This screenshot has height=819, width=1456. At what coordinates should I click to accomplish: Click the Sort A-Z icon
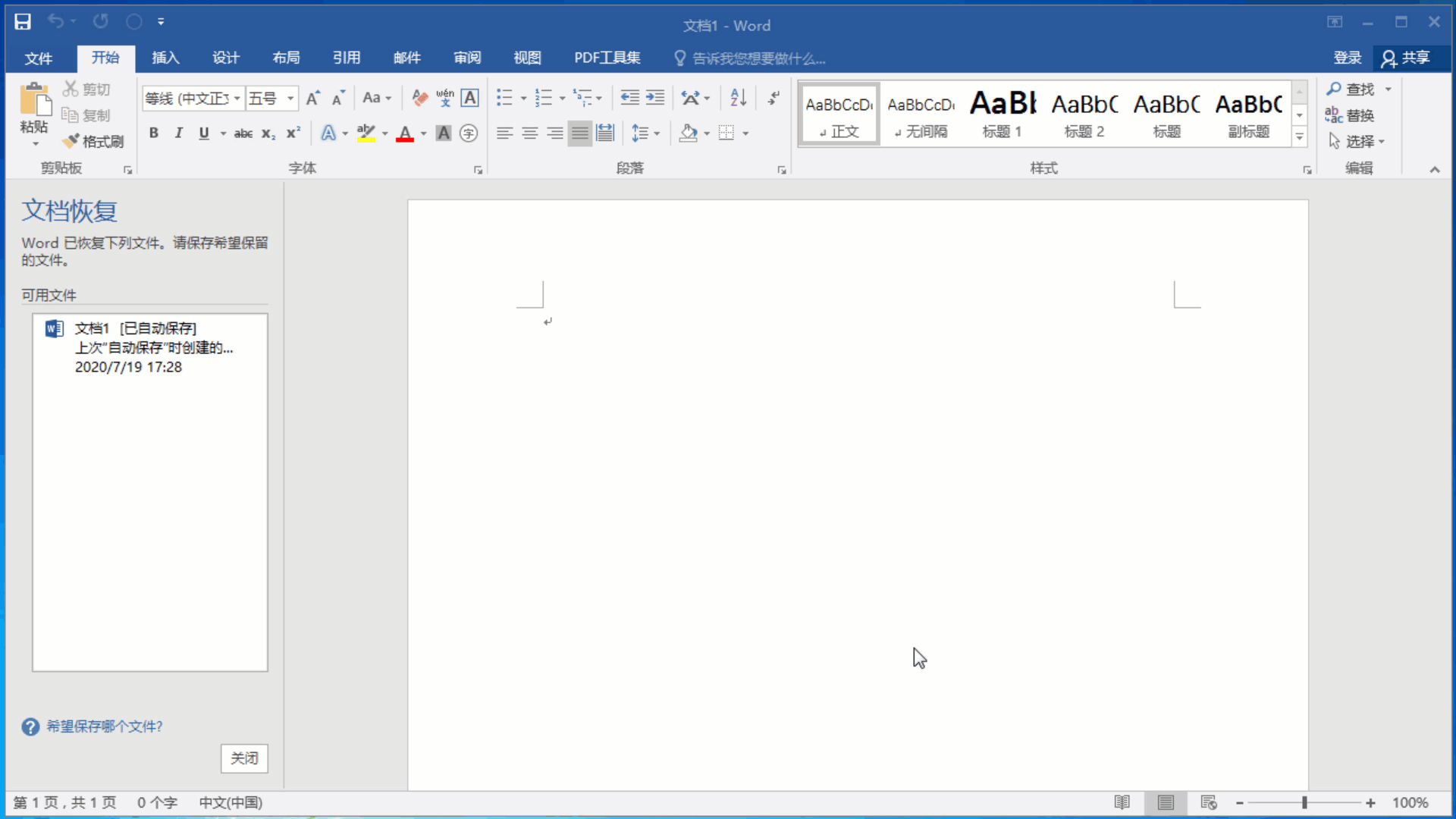click(x=739, y=98)
